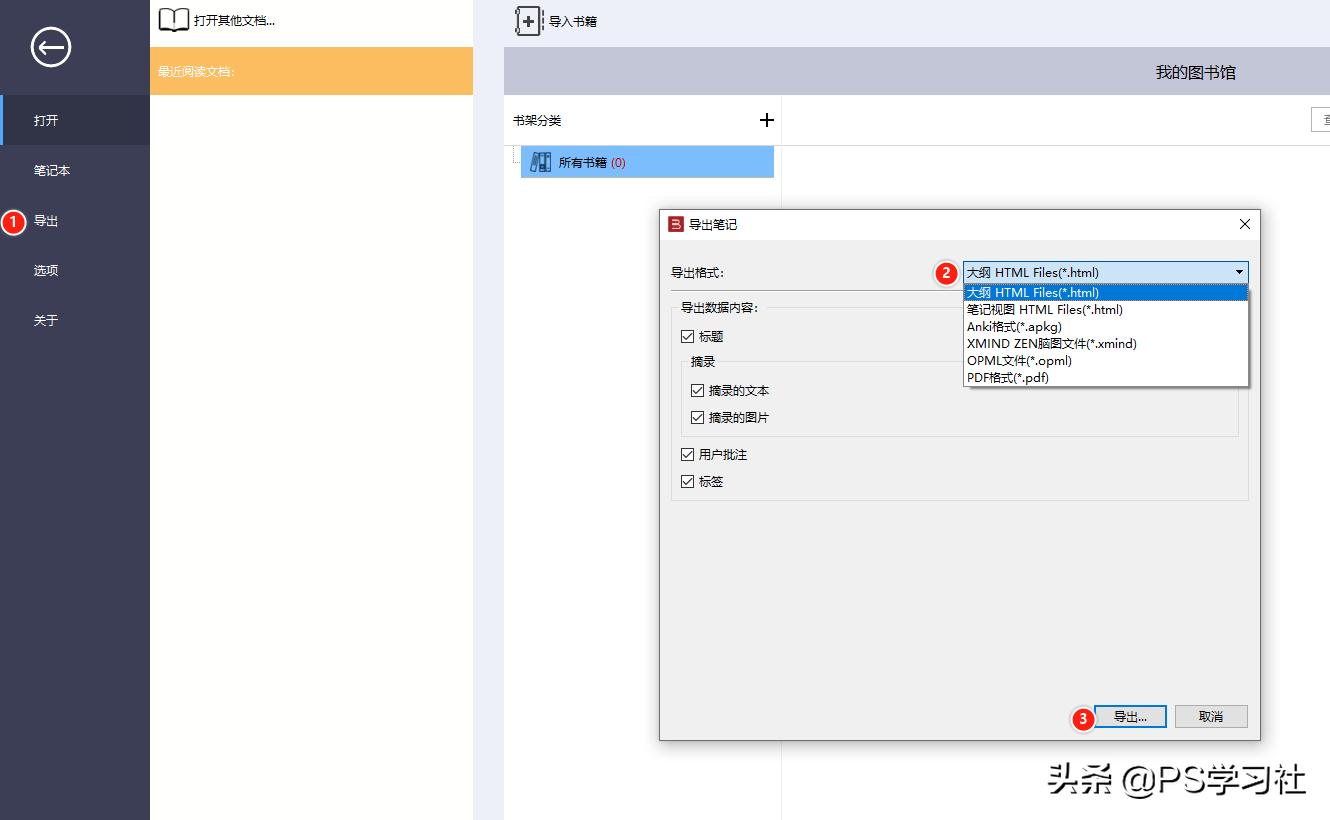Click the bookshelf icon beside 所有书籍

pyautogui.click(x=541, y=162)
